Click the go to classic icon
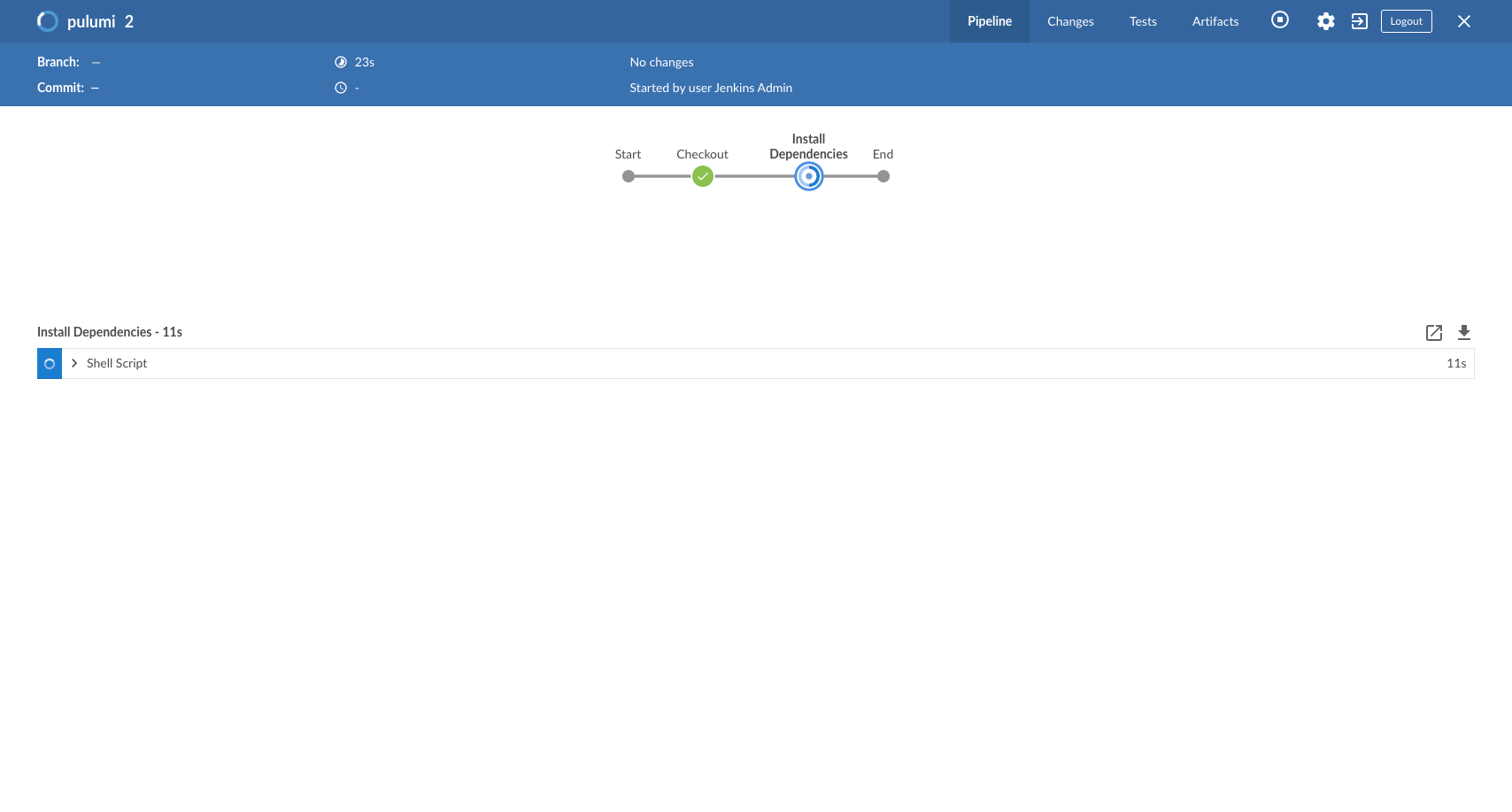This screenshot has height=812, width=1512. coord(1360,21)
